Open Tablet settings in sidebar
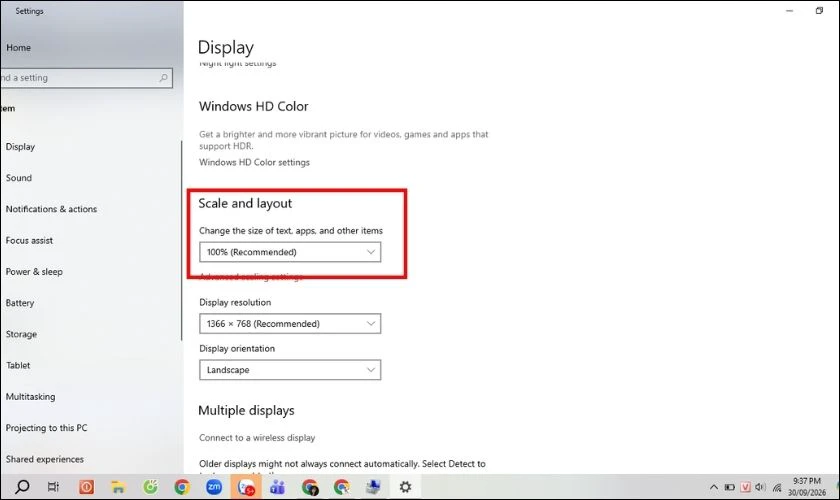 click(x=18, y=365)
